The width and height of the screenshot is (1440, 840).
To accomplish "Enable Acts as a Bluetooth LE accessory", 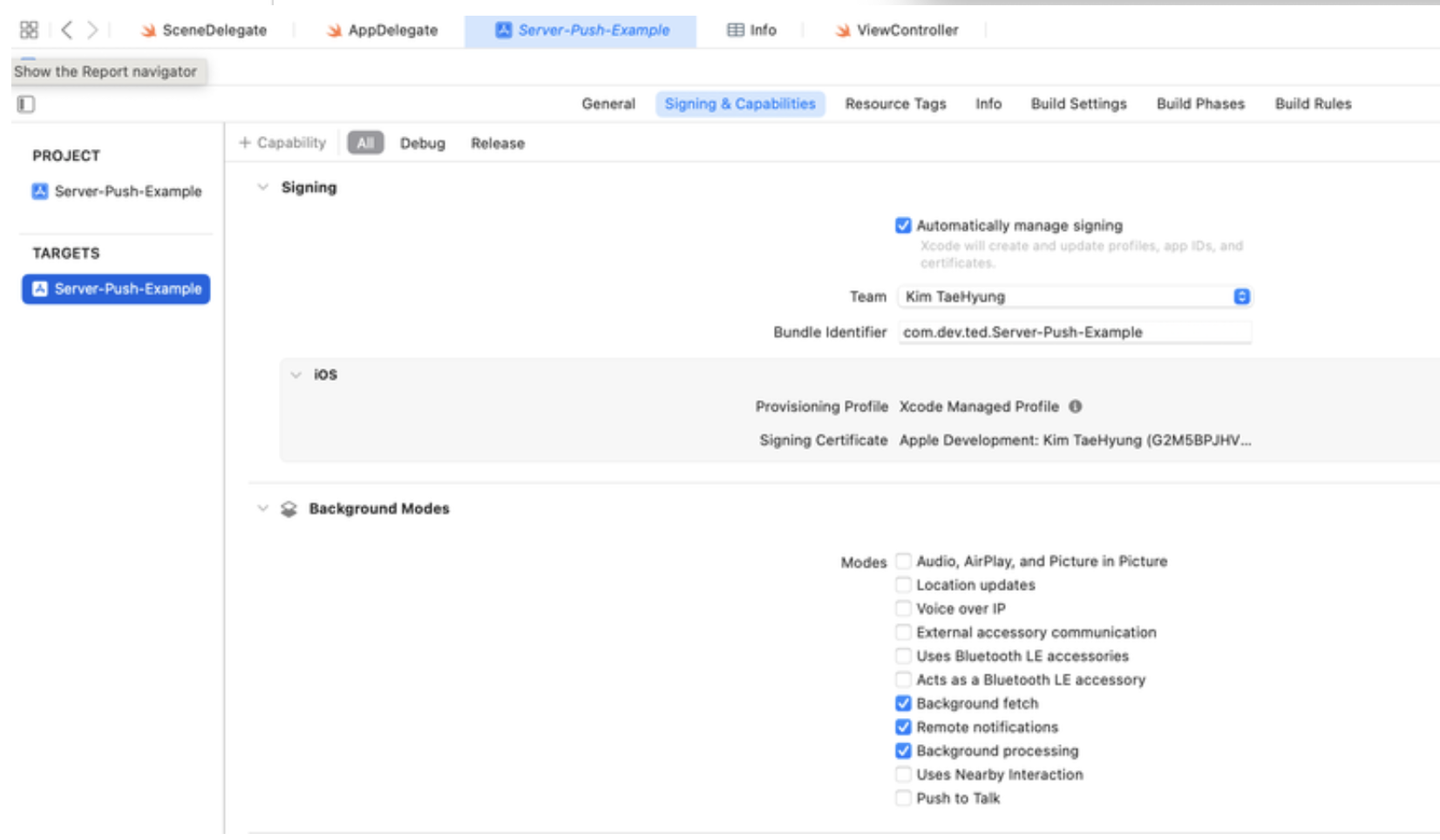I will 903,680.
